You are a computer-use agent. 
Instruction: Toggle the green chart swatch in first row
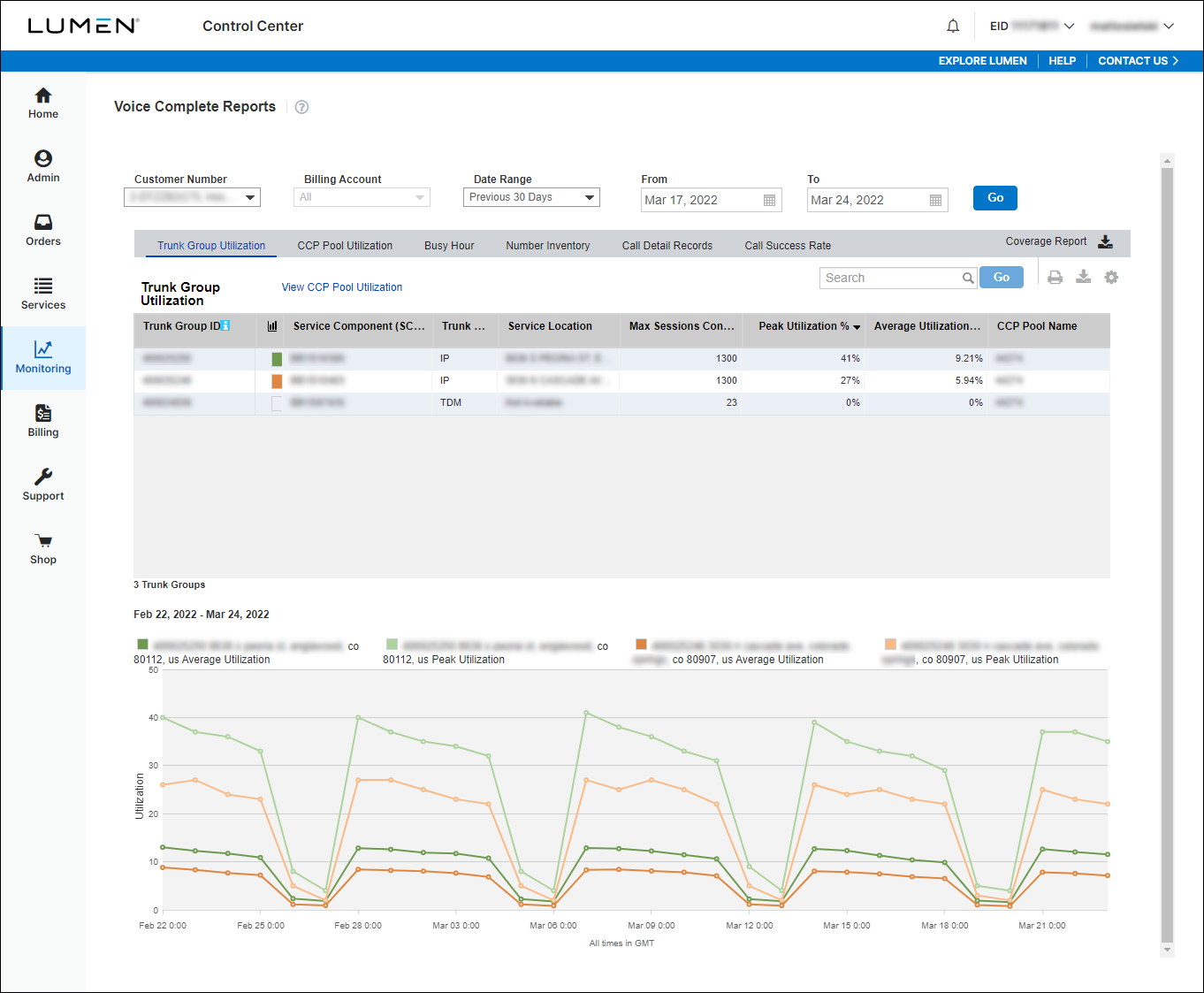click(x=277, y=359)
